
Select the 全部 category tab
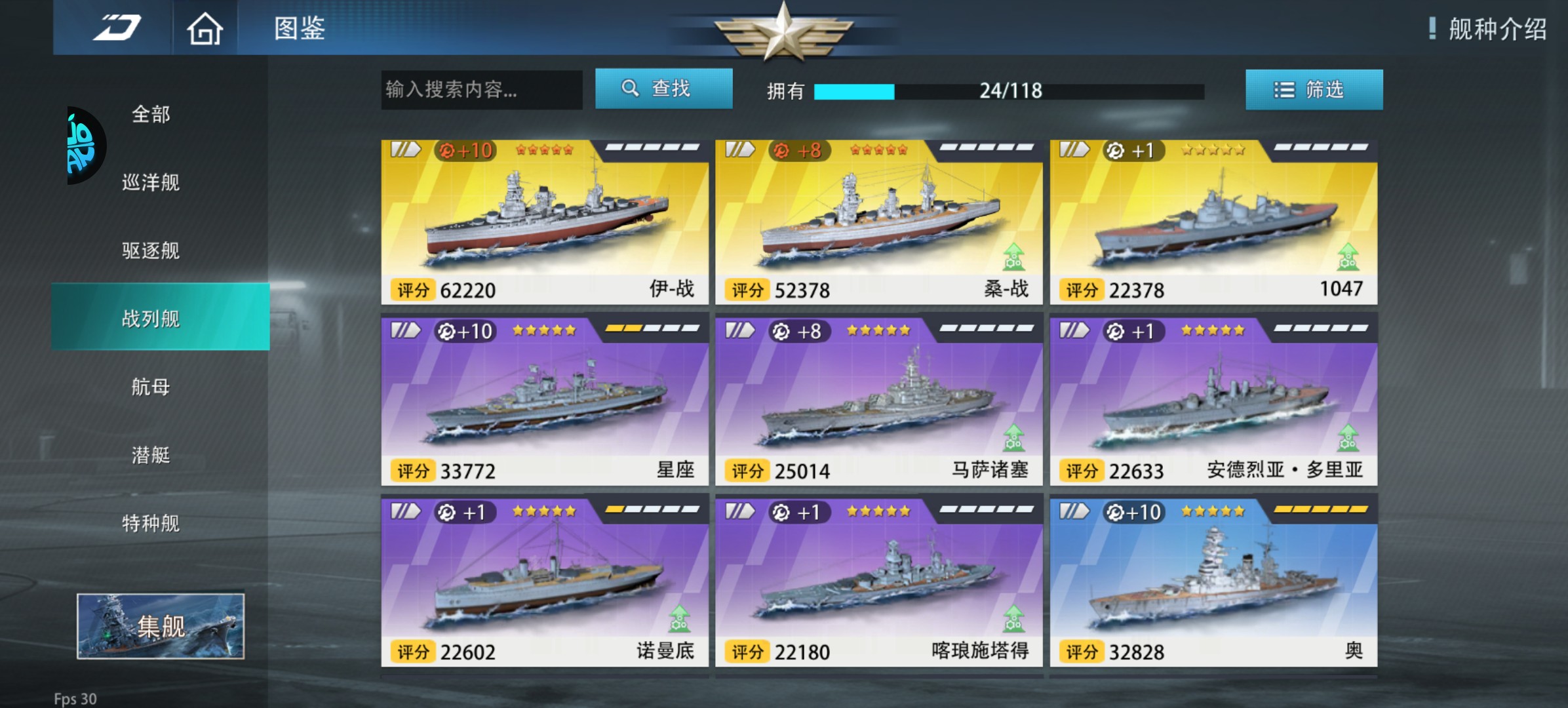[x=150, y=114]
